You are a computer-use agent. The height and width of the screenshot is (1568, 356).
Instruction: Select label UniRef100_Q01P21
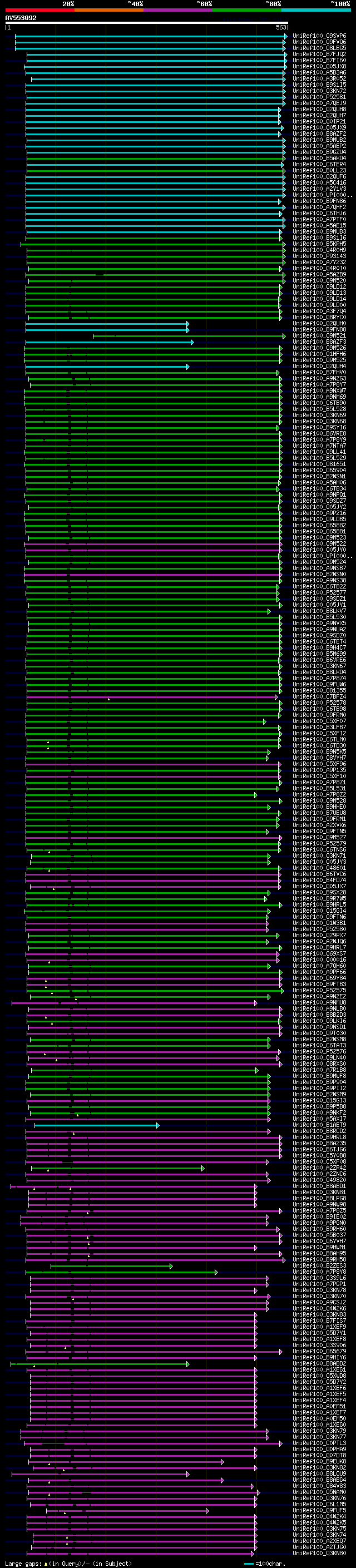click(319, 122)
